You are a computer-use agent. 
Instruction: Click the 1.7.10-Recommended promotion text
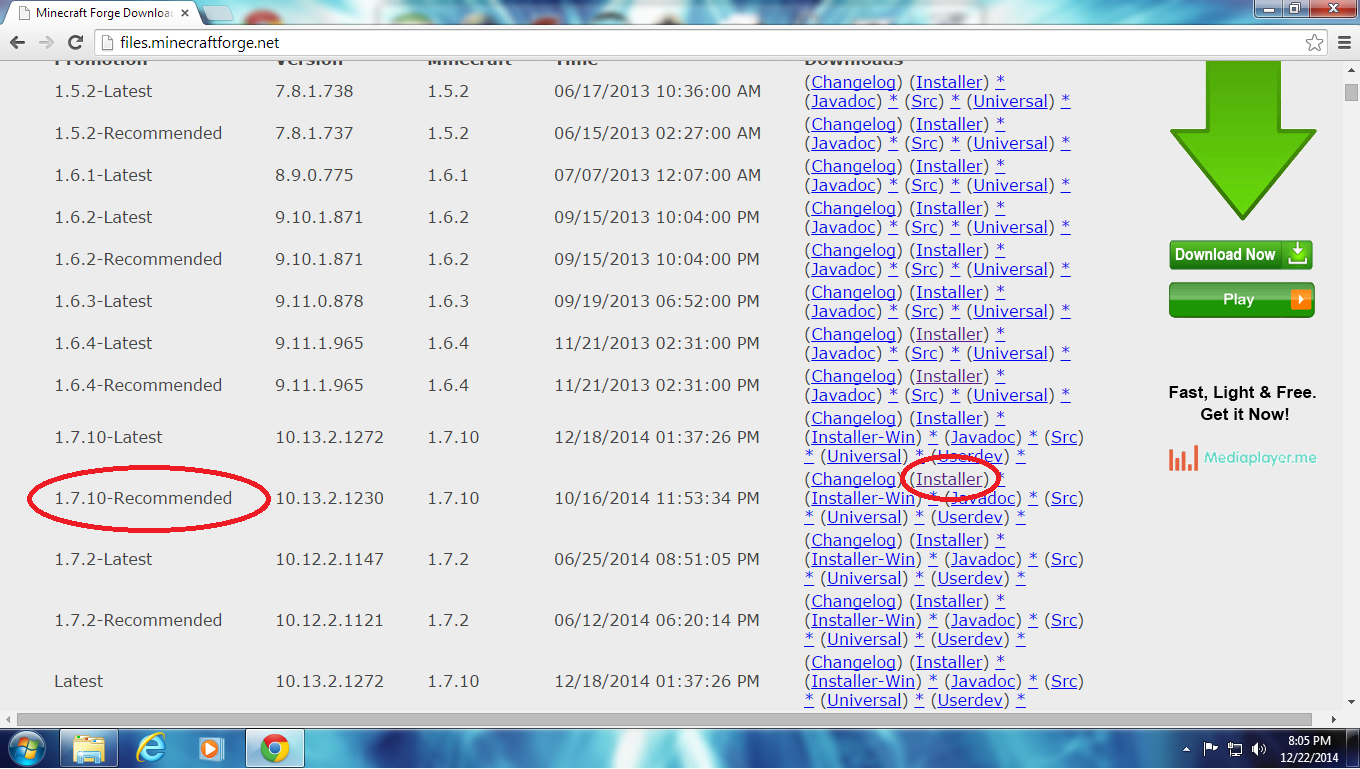[x=143, y=498]
